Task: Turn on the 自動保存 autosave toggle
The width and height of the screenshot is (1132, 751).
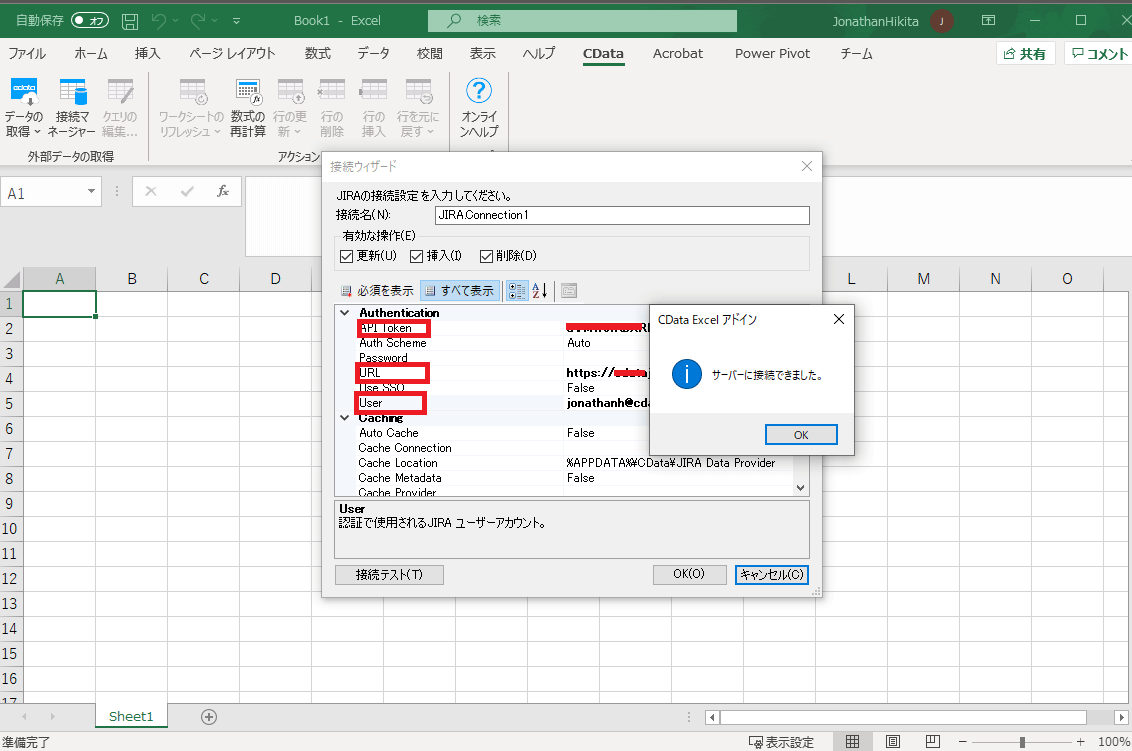Action: pos(90,20)
